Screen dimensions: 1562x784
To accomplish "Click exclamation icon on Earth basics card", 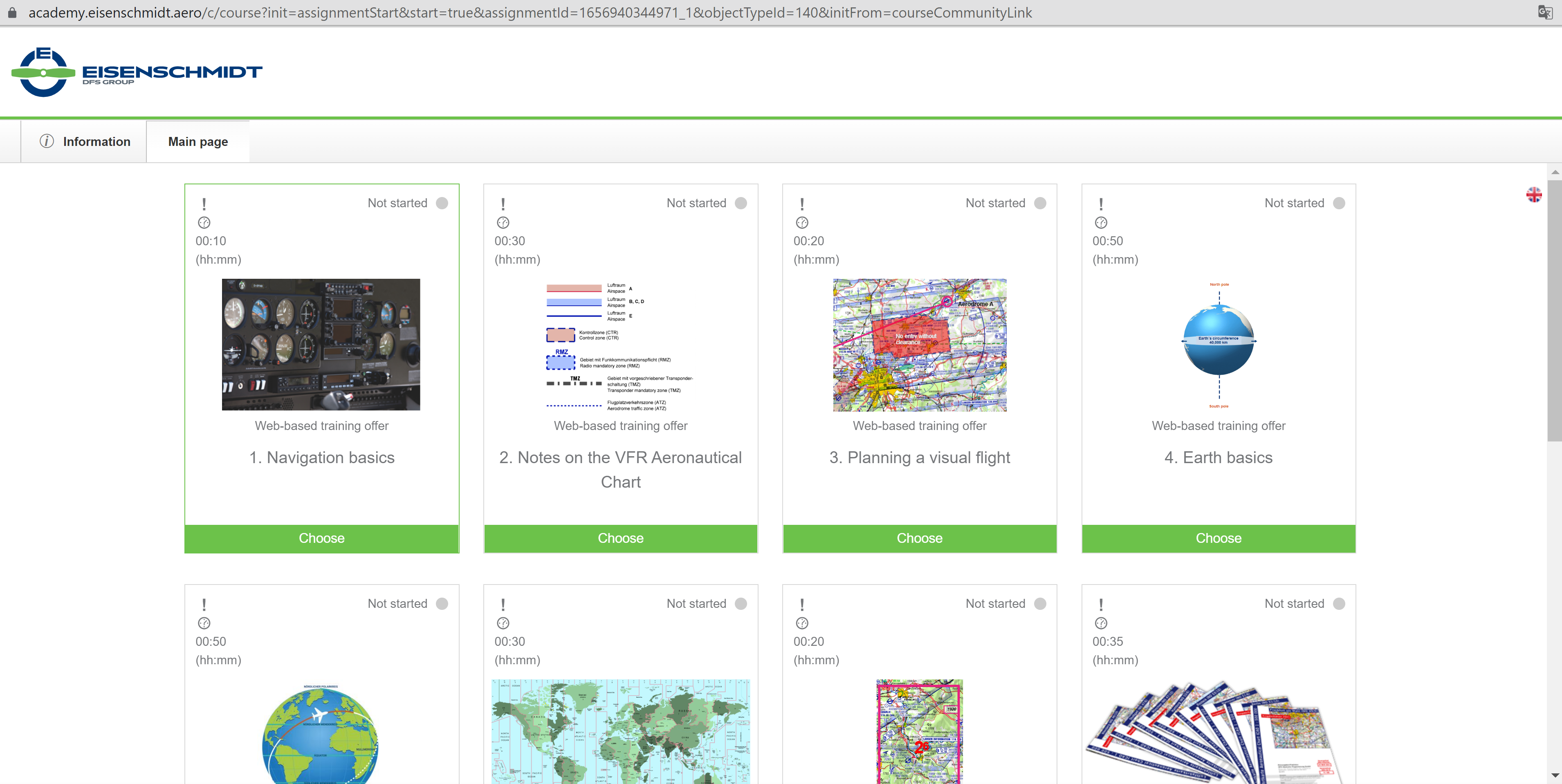I will [x=1101, y=204].
